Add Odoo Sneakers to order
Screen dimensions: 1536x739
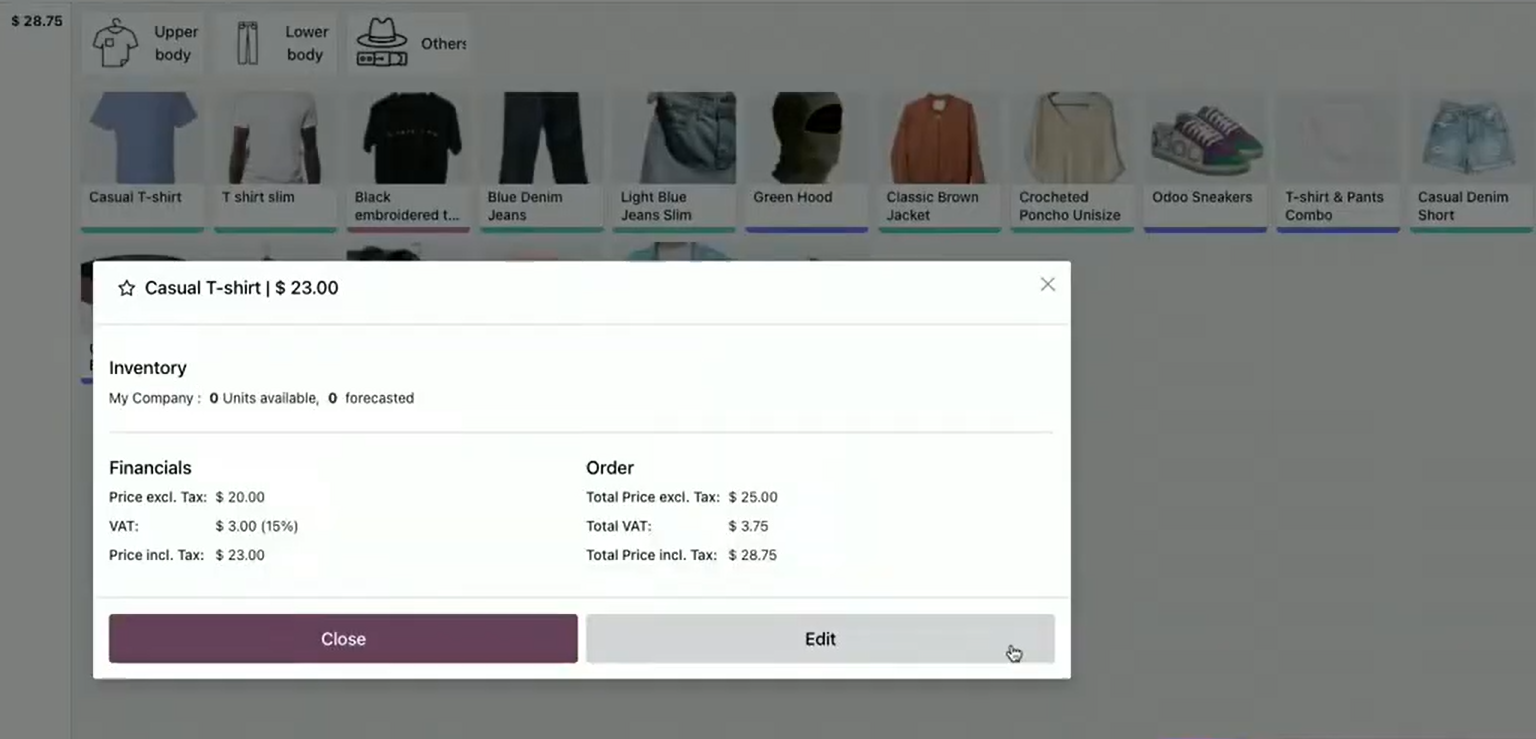tap(1206, 162)
